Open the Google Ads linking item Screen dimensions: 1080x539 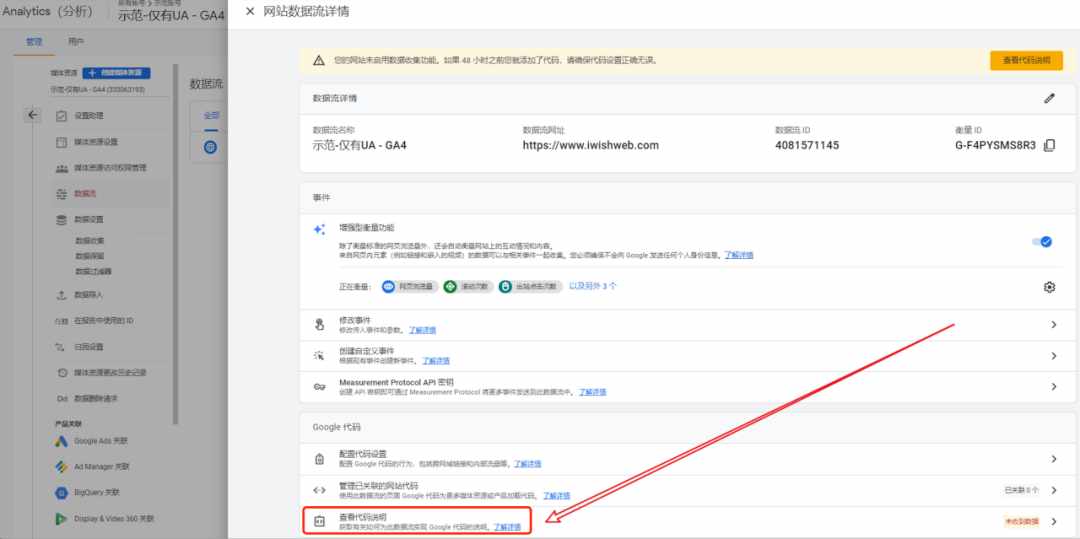(x=92, y=441)
